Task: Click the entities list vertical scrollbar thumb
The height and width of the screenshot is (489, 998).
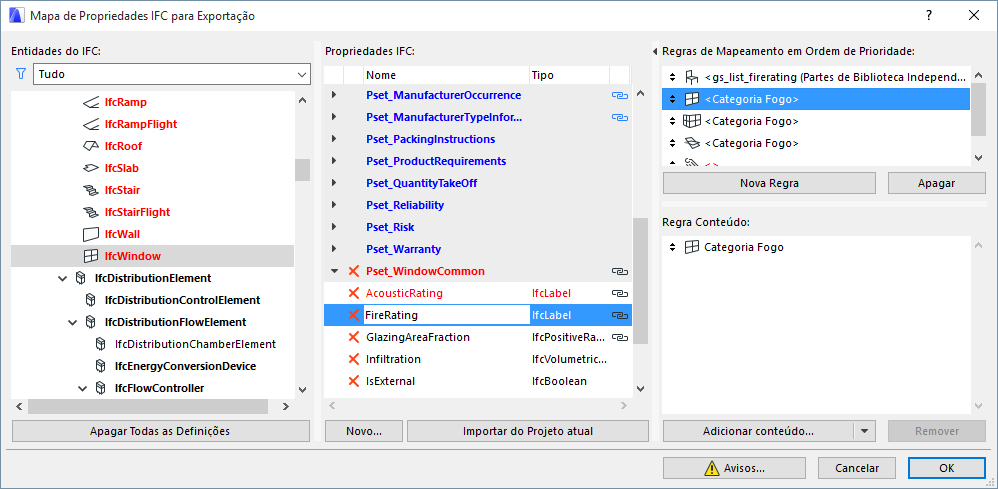Action: tap(302, 170)
